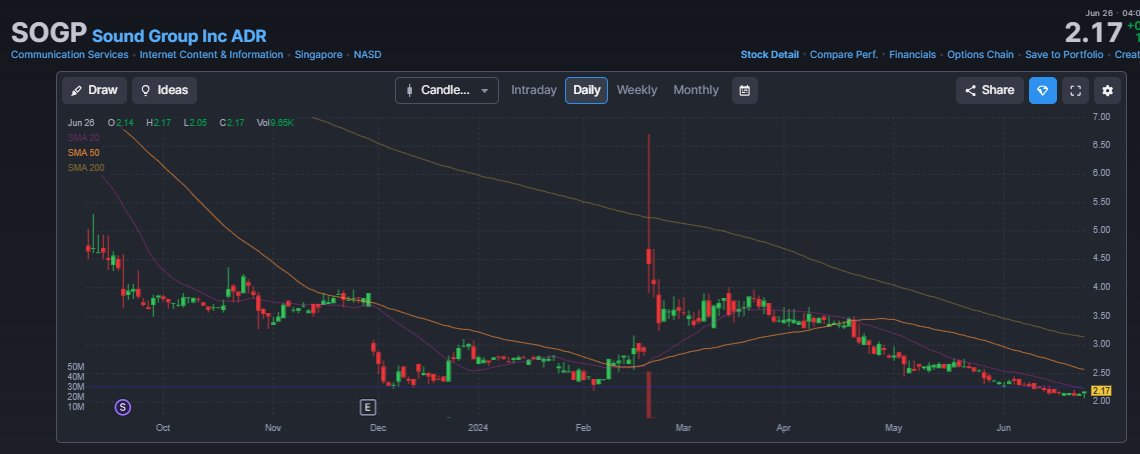Click the large 2.17 last price
The image size is (1140, 454).
coord(1093,33)
